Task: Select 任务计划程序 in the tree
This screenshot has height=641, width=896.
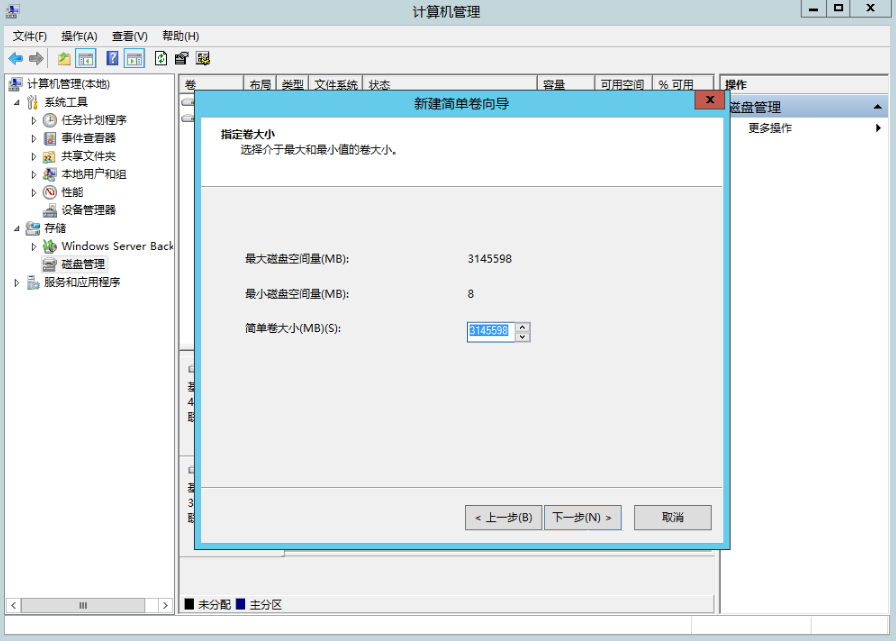Action: tap(94, 120)
